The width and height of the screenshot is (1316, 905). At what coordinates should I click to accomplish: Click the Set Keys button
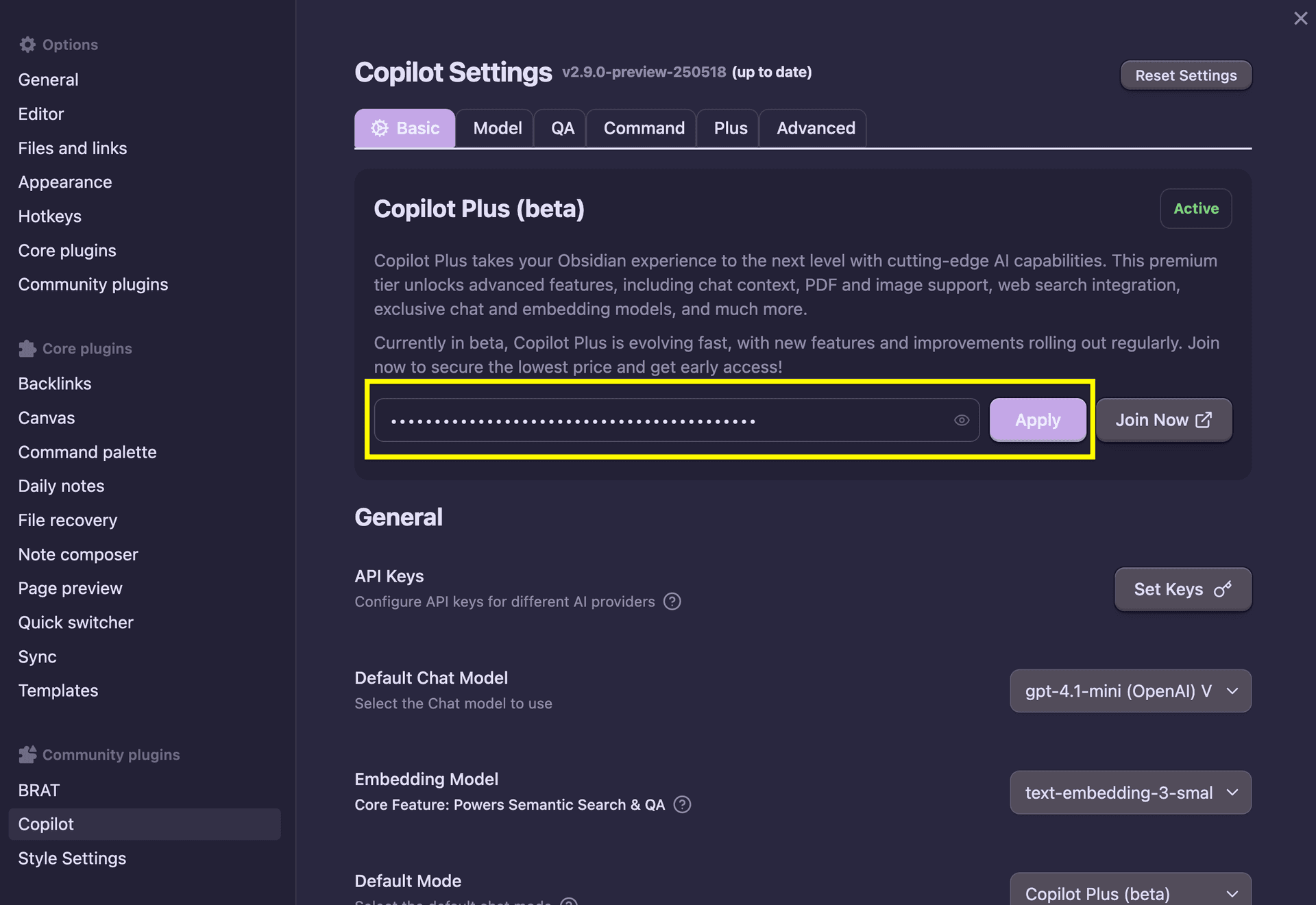click(x=1182, y=589)
